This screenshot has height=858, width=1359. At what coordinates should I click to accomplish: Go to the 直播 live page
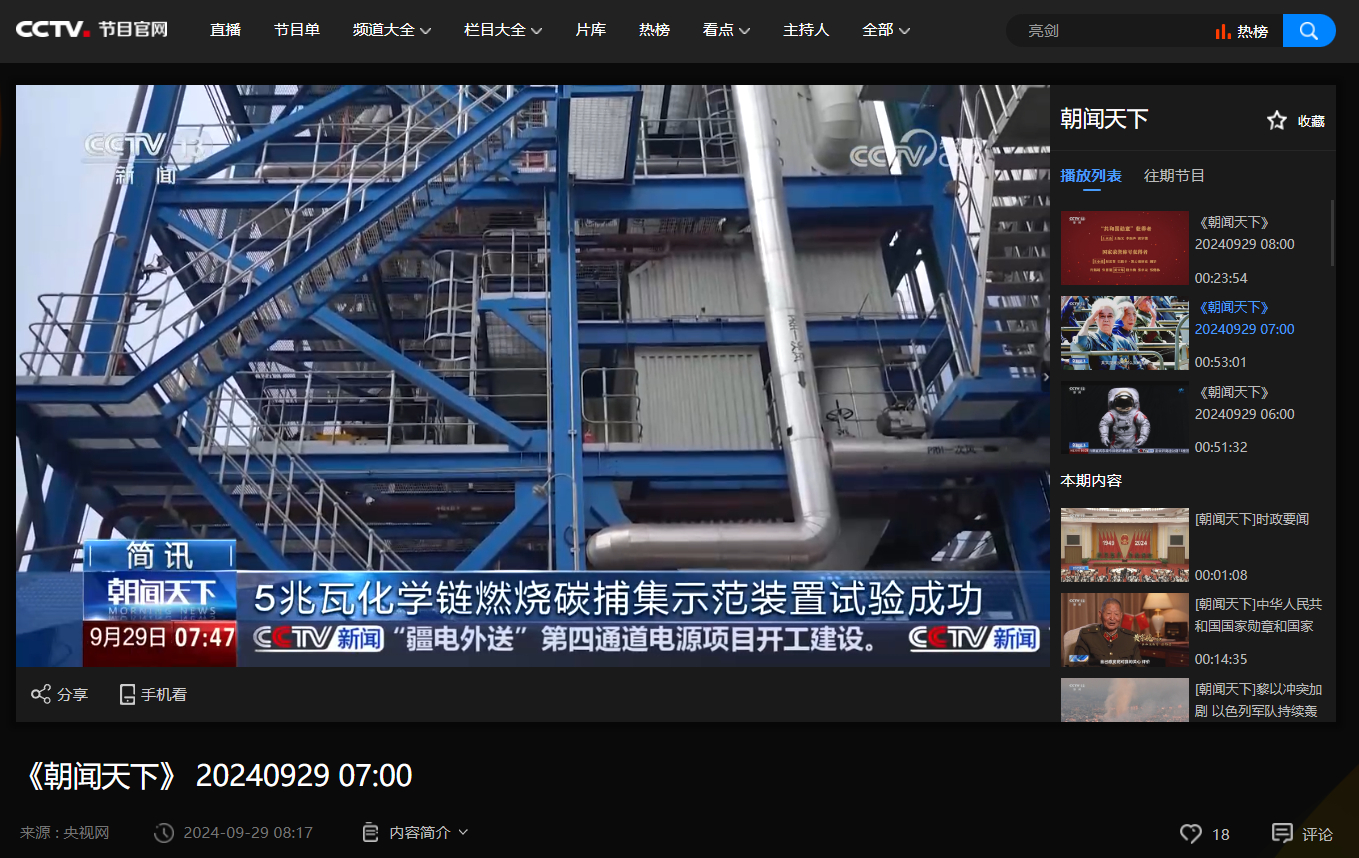225,30
